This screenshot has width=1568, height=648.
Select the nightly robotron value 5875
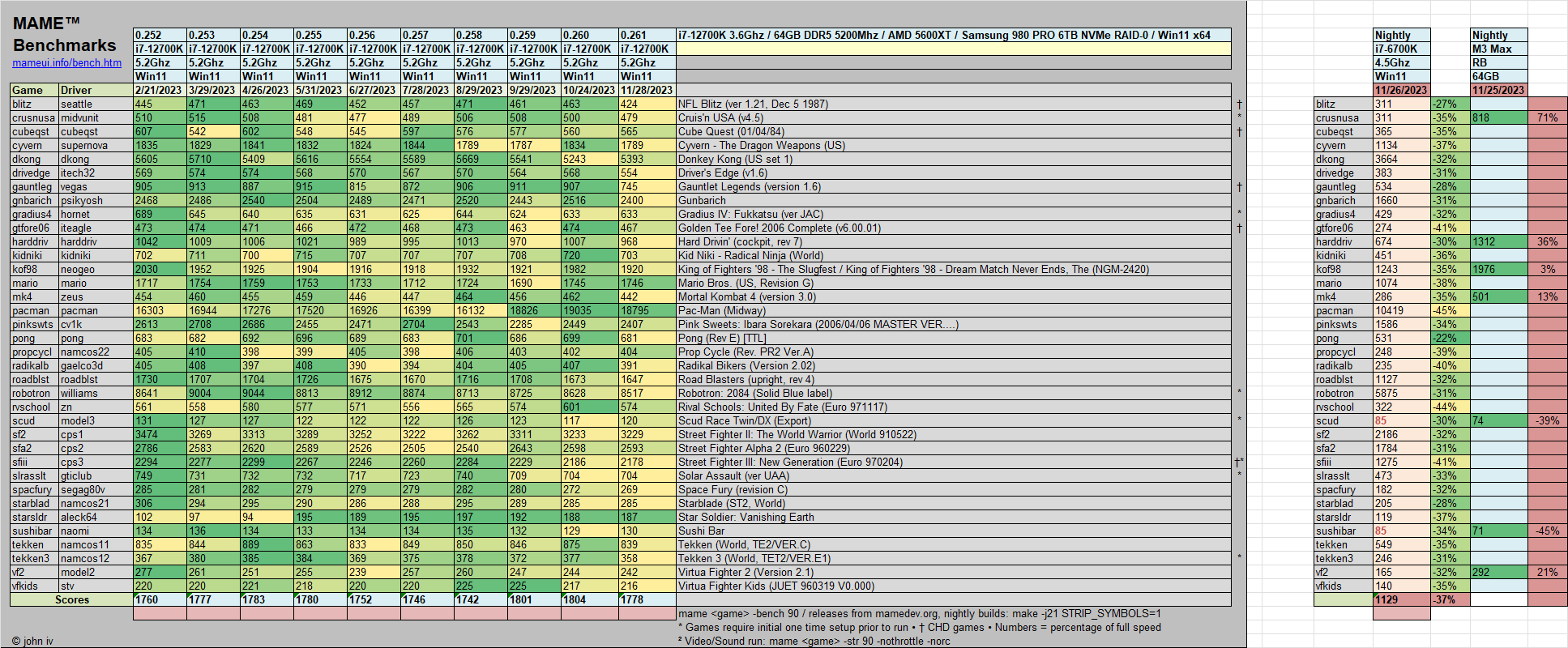pyautogui.click(x=1402, y=393)
